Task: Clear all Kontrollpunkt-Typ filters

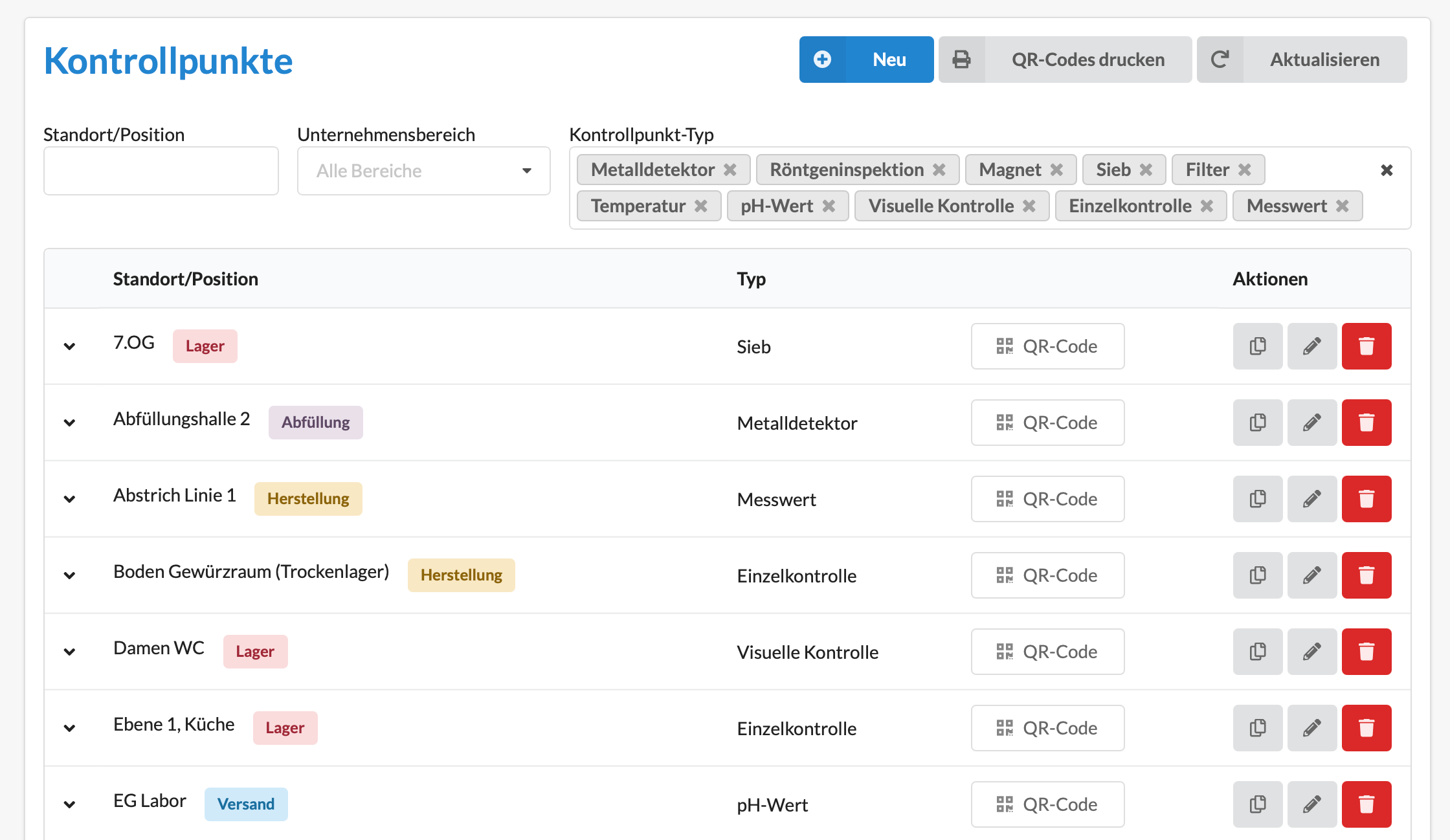Action: click(1387, 170)
